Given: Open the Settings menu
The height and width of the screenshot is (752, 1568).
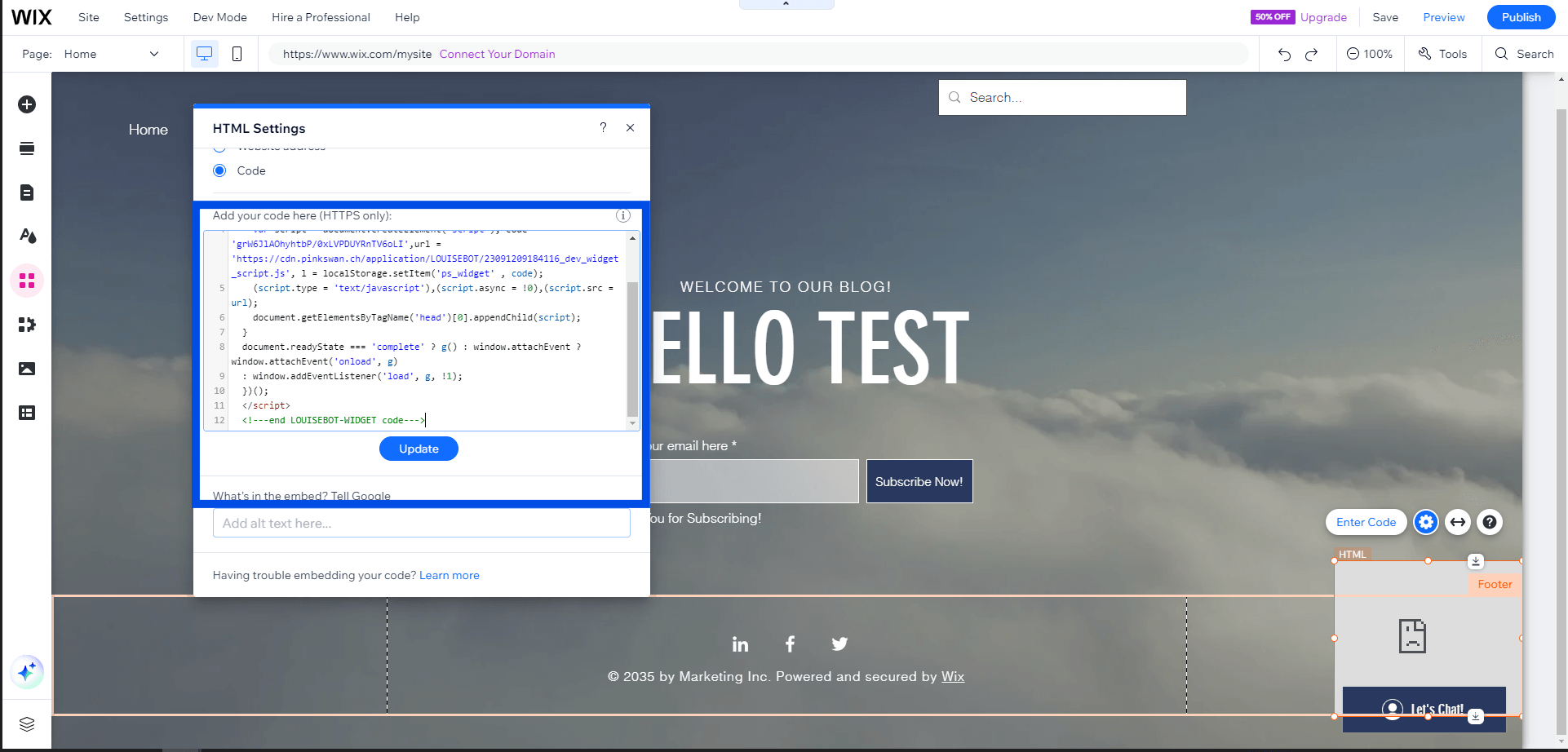Looking at the screenshot, I should 146,17.
